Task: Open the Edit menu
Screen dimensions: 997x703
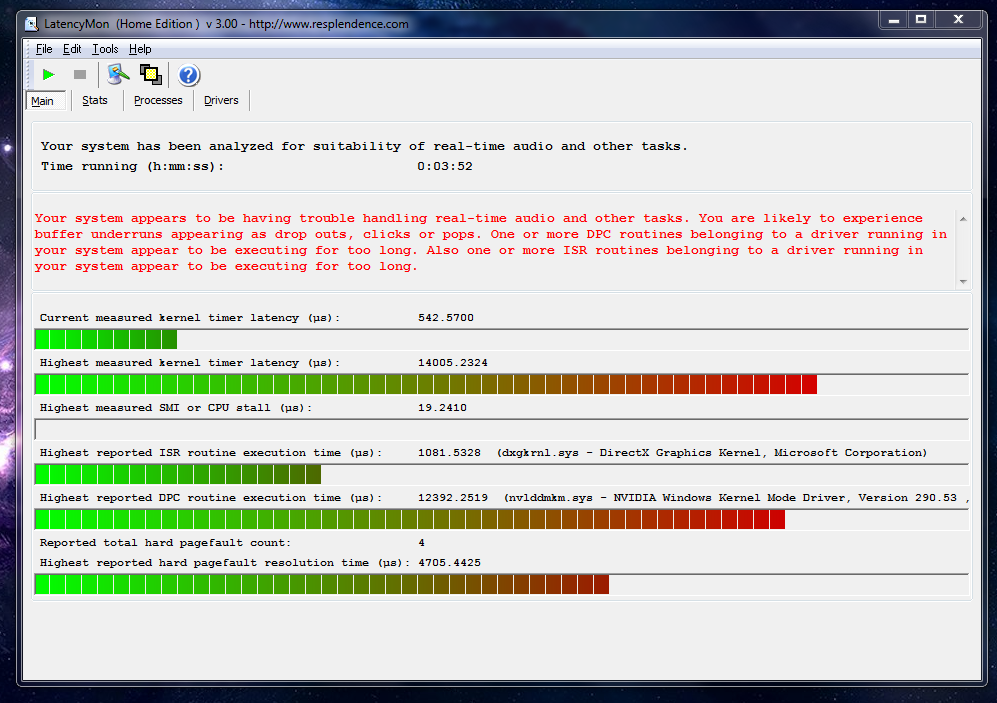Action: [x=72, y=49]
